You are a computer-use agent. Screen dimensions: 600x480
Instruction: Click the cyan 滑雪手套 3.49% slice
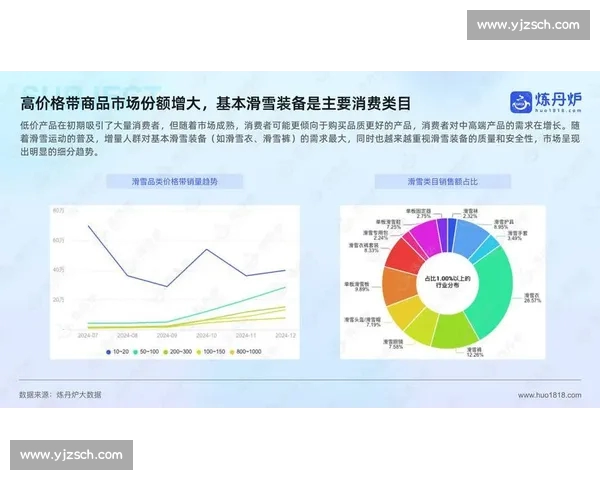click(485, 248)
